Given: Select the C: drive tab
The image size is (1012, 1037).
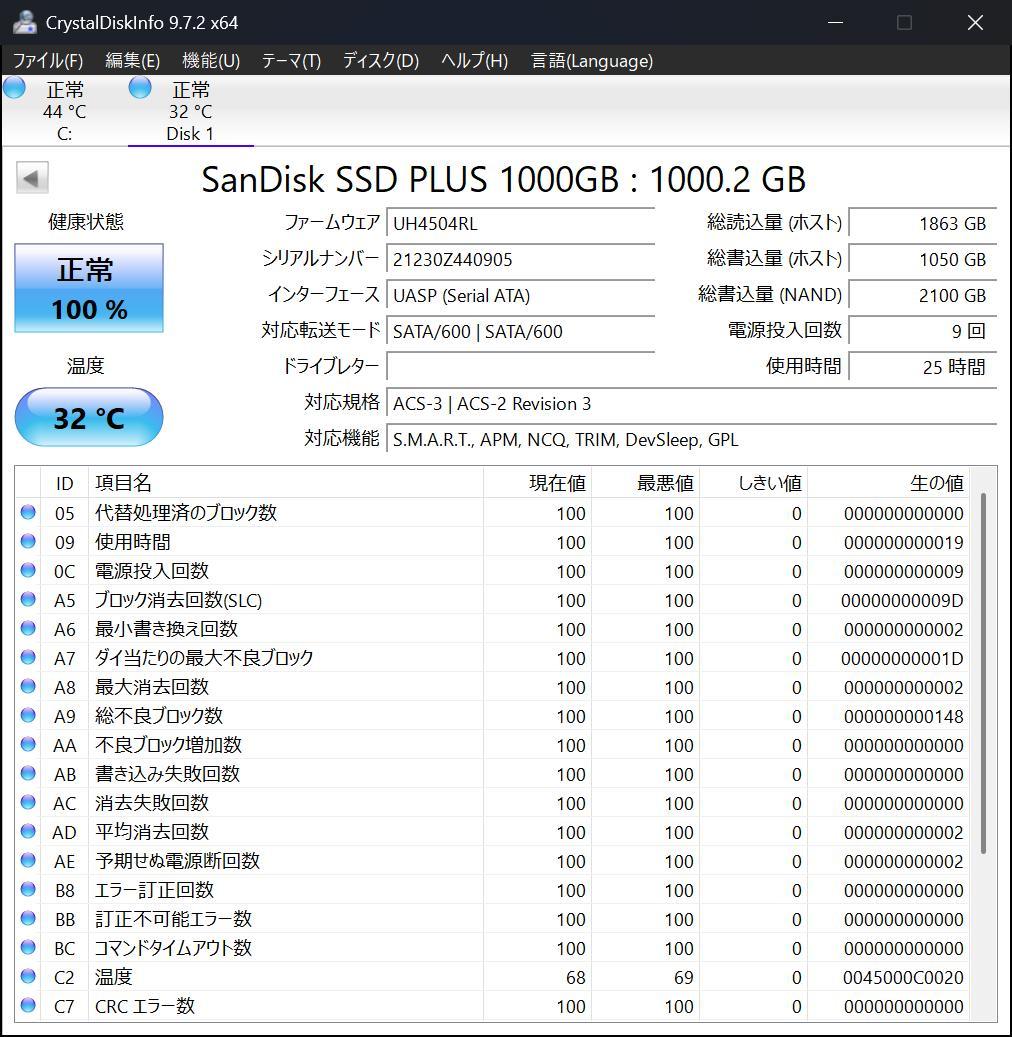Looking at the screenshot, I should pos(64,111).
